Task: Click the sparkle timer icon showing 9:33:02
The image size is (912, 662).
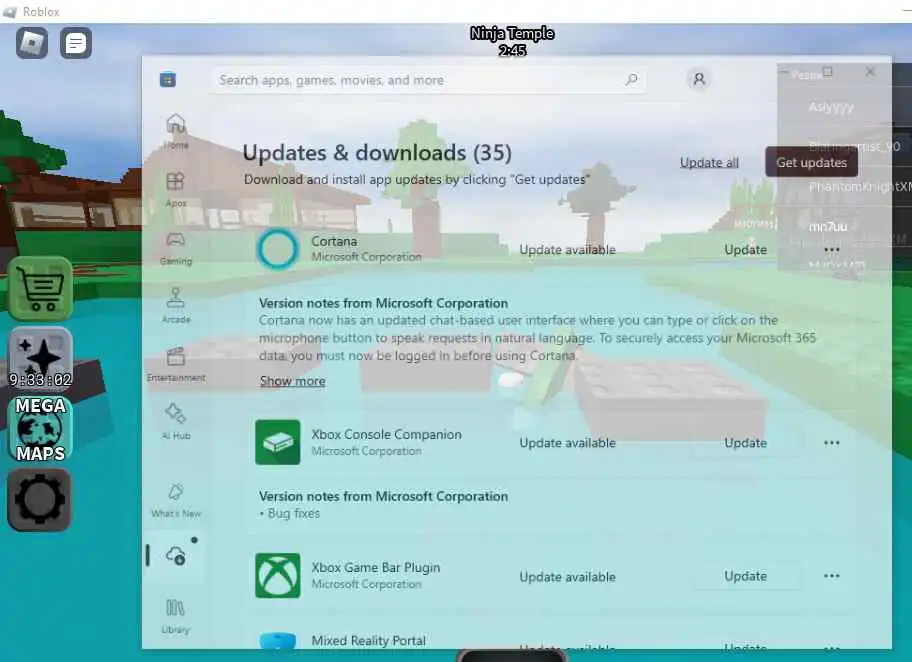Action: click(40, 359)
